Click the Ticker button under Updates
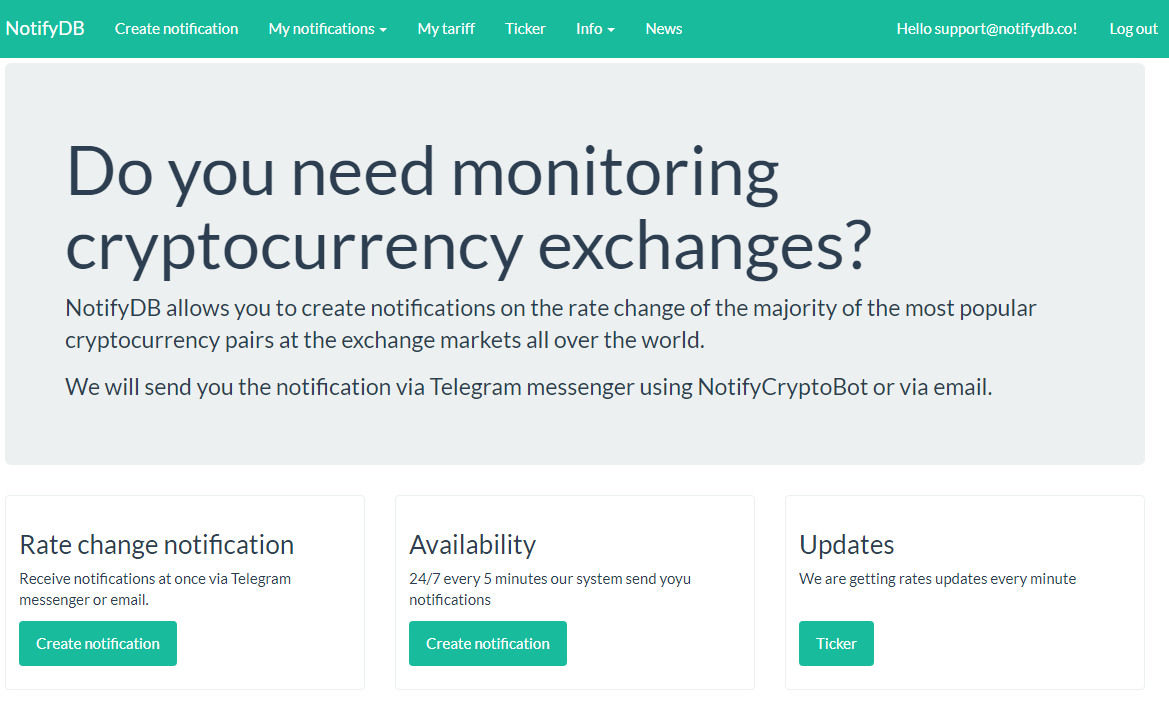The height and width of the screenshot is (713, 1169). pyautogui.click(x=836, y=643)
